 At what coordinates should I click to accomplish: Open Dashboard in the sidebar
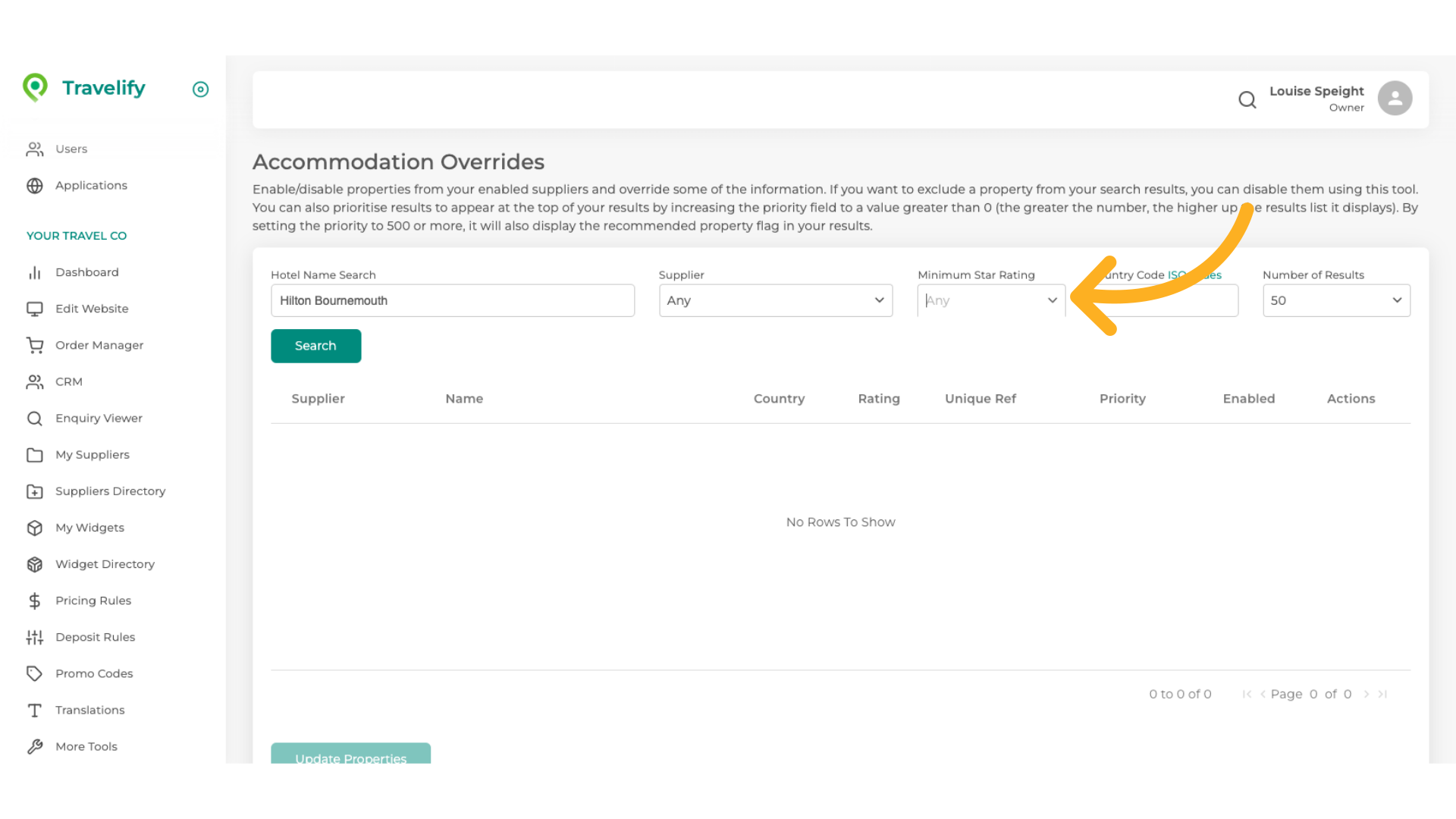(x=86, y=272)
